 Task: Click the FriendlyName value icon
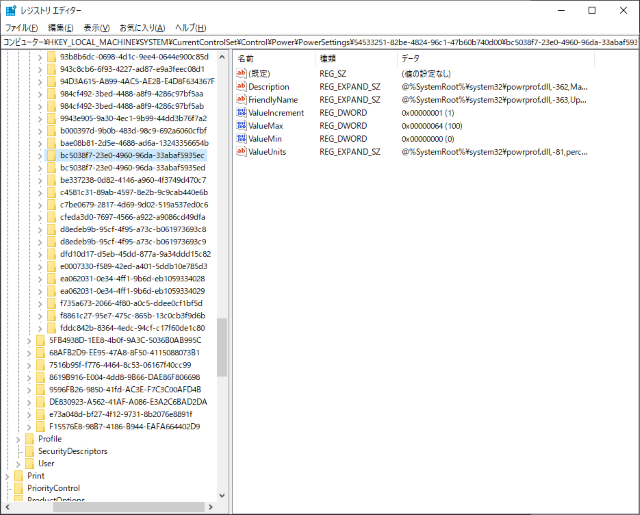point(241,100)
